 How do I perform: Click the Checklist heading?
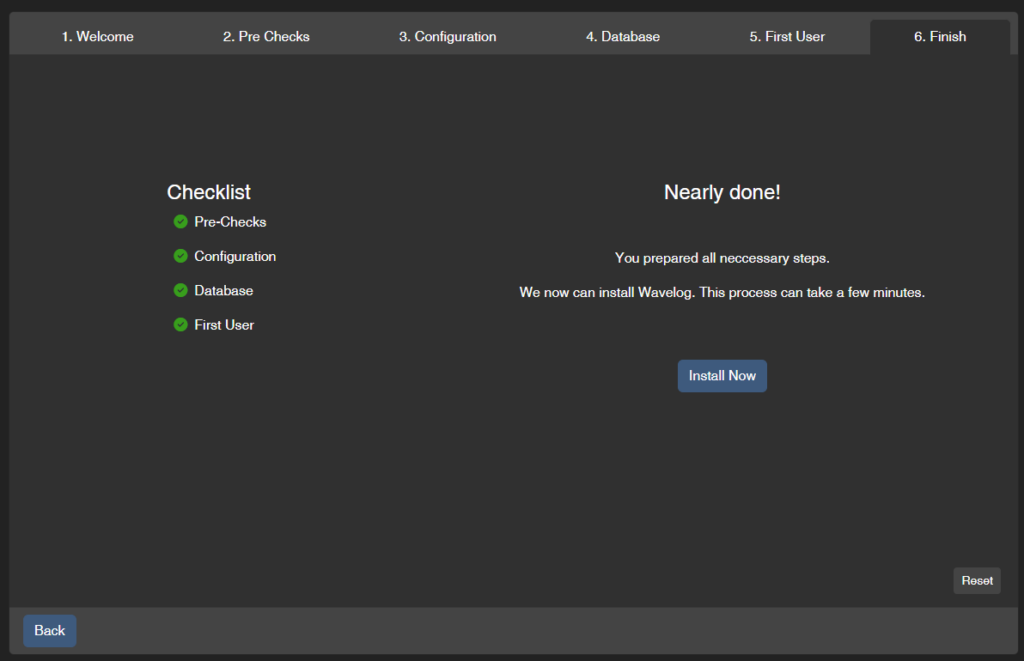(x=208, y=192)
